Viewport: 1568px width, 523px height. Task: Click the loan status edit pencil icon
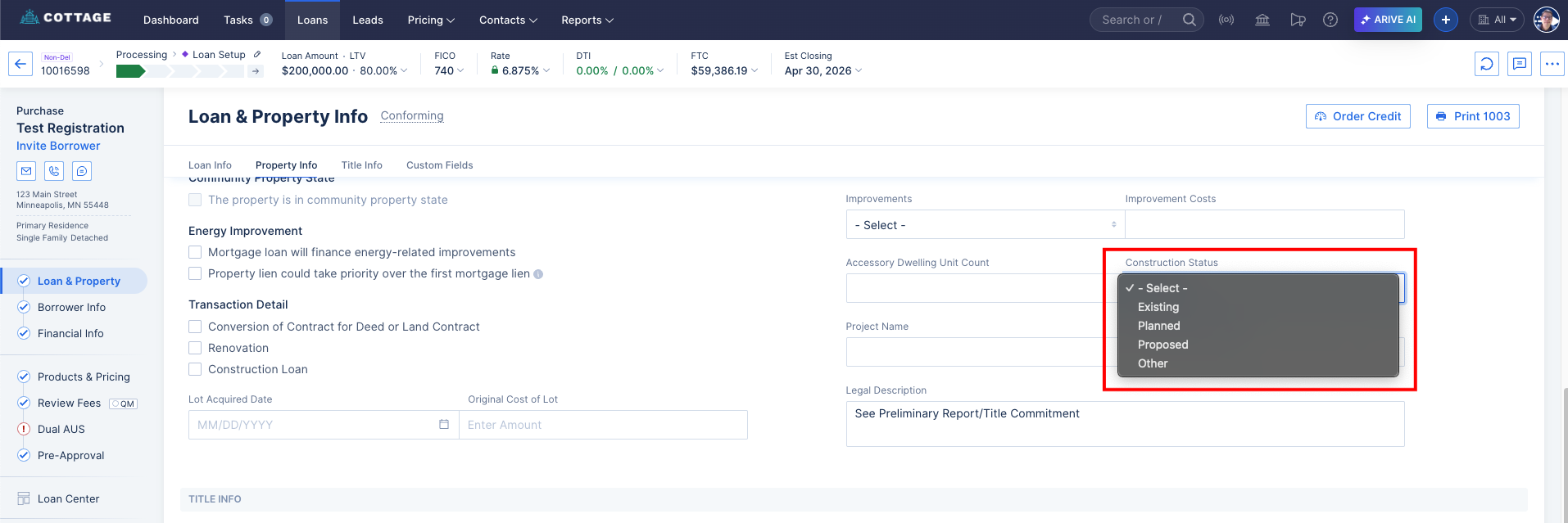click(x=257, y=54)
